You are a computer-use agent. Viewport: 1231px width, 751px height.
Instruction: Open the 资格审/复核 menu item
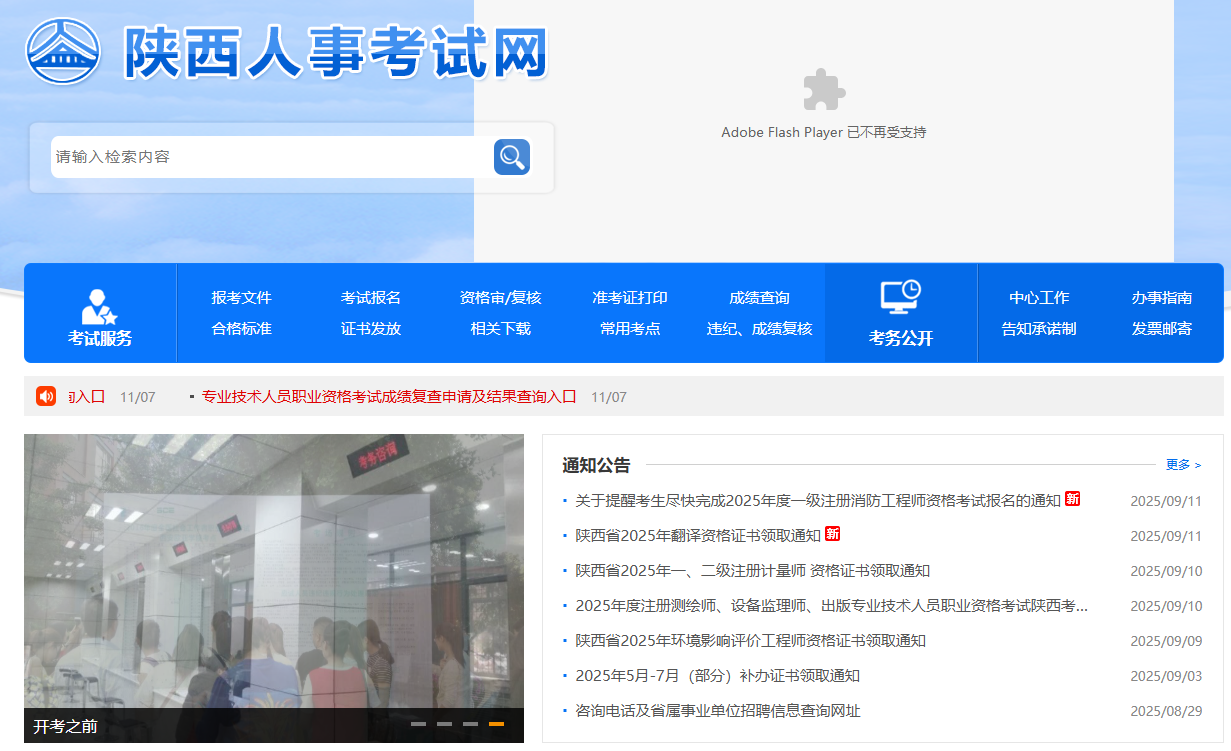tap(501, 298)
